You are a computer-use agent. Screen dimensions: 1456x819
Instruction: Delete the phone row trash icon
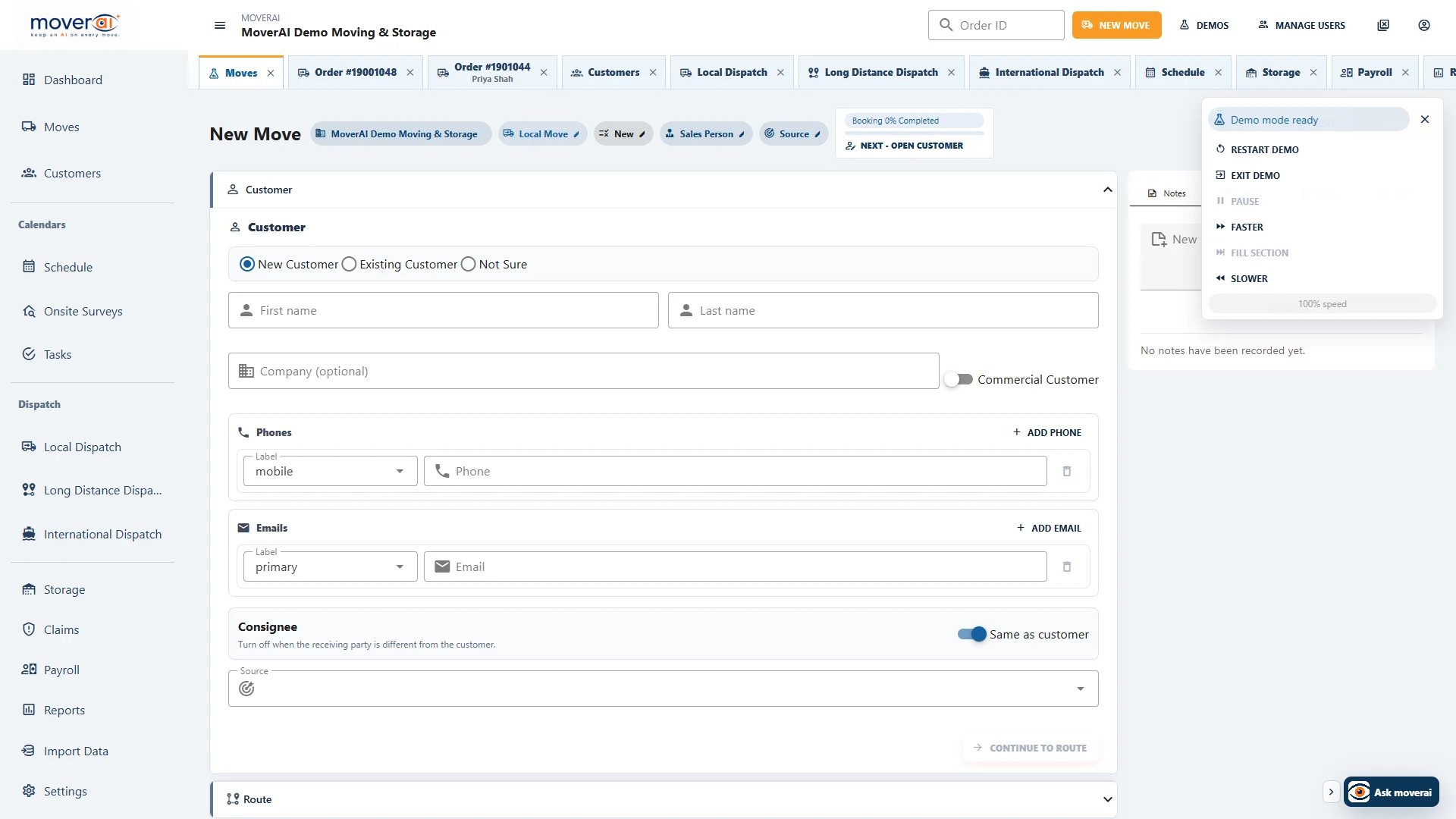click(x=1067, y=471)
